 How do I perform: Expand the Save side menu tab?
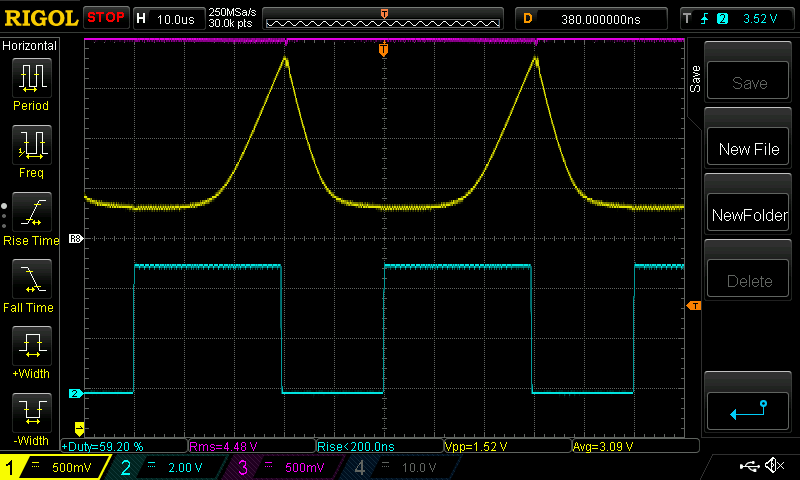696,80
